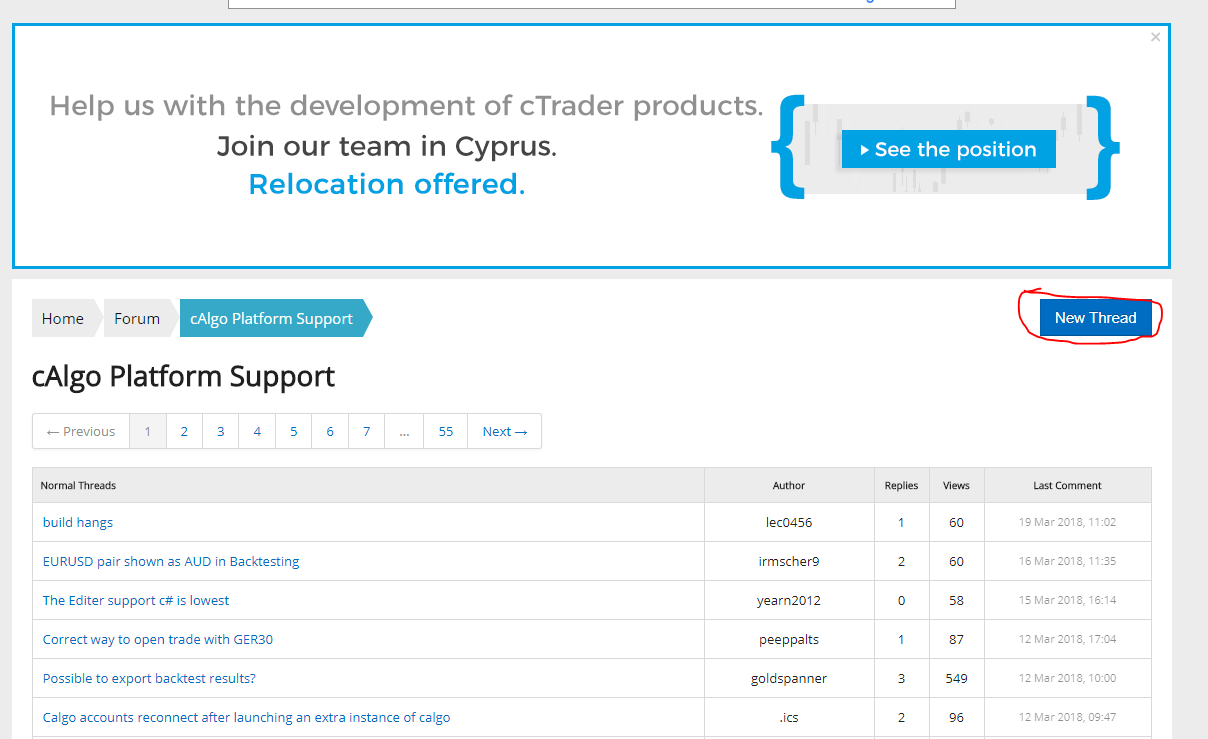Click author peeppalts
The width and height of the screenshot is (1208, 739).
click(x=789, y=639)
